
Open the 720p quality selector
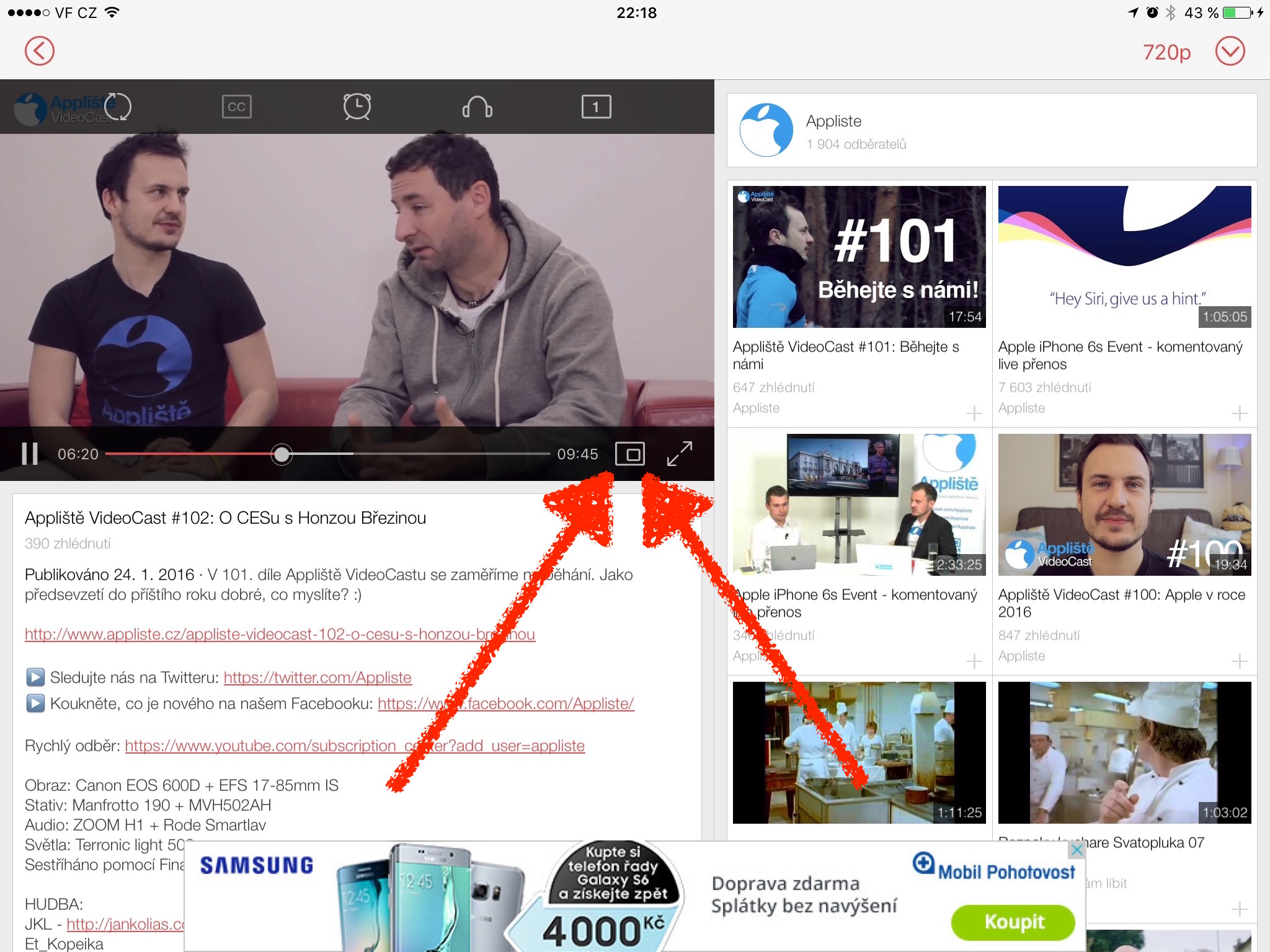1166,52
